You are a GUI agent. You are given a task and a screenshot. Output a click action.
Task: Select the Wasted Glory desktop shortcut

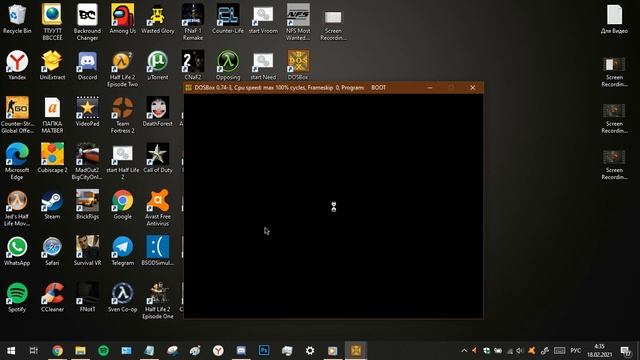pyautogui.click(x=158, y=20)
